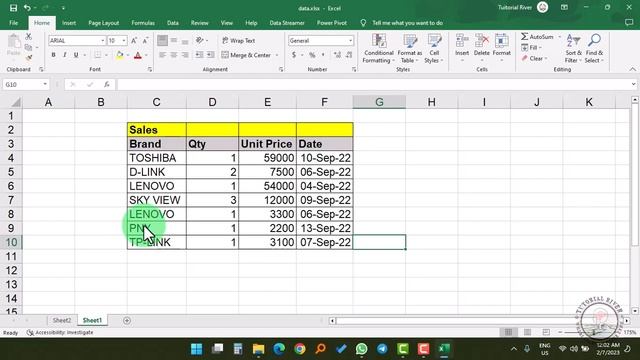Open Sort & Filter menu
The height and width of the screenshot is (360, 640).
573,49
